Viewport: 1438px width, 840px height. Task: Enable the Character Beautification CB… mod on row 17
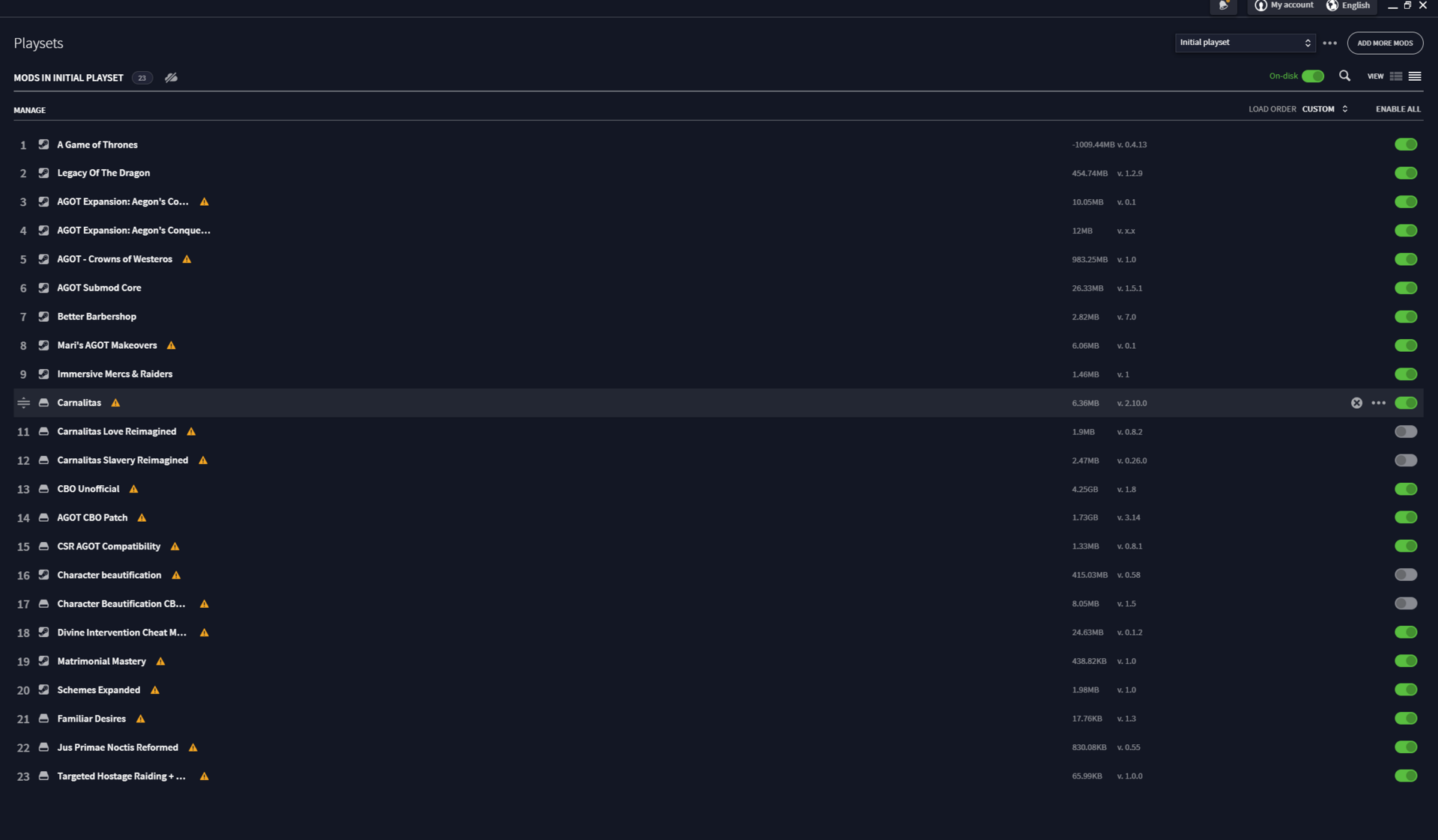click(x=1406, y=603)
